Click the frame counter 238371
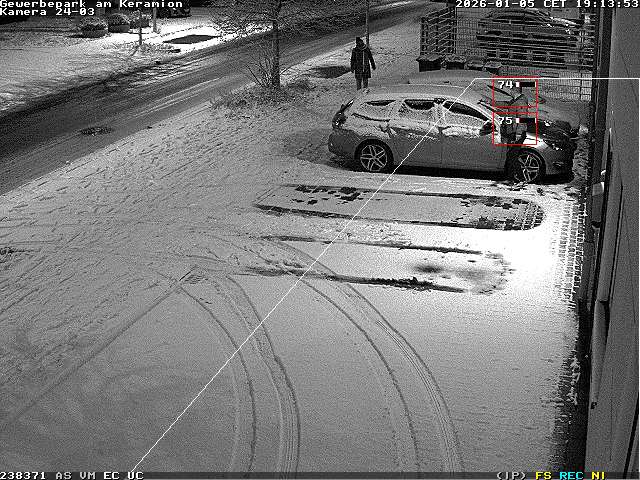 point(24,475)
